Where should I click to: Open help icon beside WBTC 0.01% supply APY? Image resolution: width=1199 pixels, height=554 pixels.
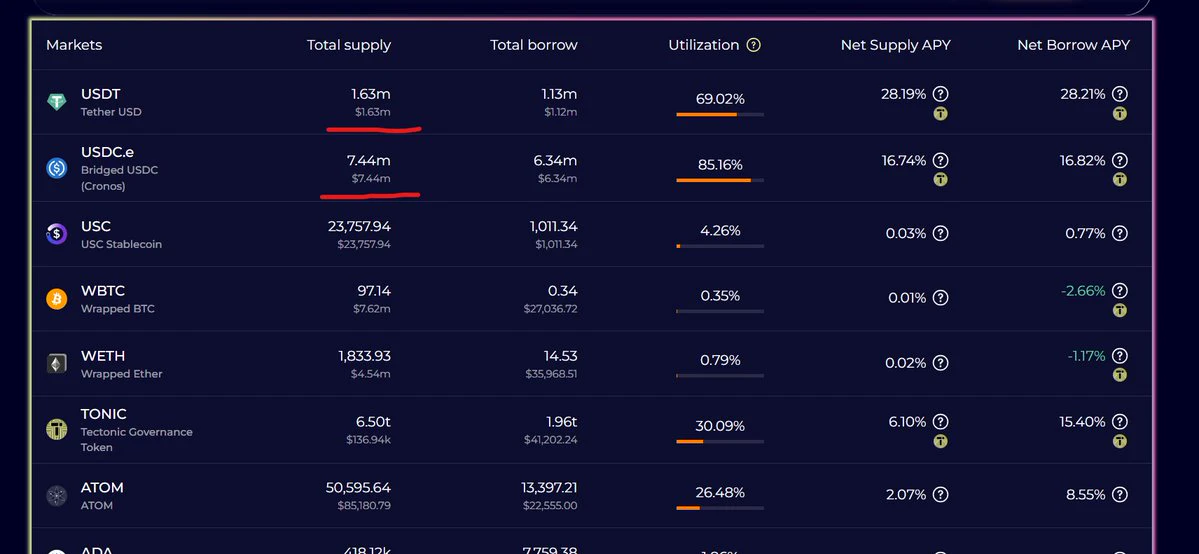(941, 298)
